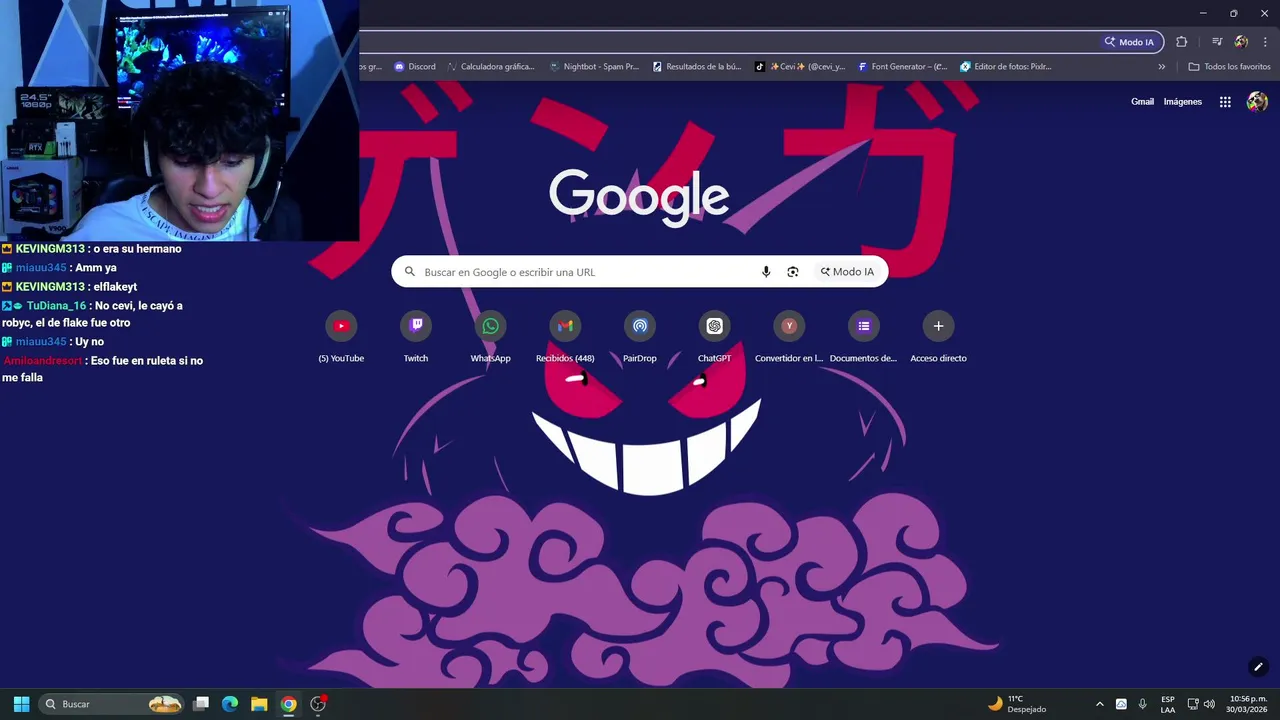Image resolution: width=1280 pixels, height=720 pixels.
Task: Open Chrome media controls icon
Action: tap(1217, 42)
